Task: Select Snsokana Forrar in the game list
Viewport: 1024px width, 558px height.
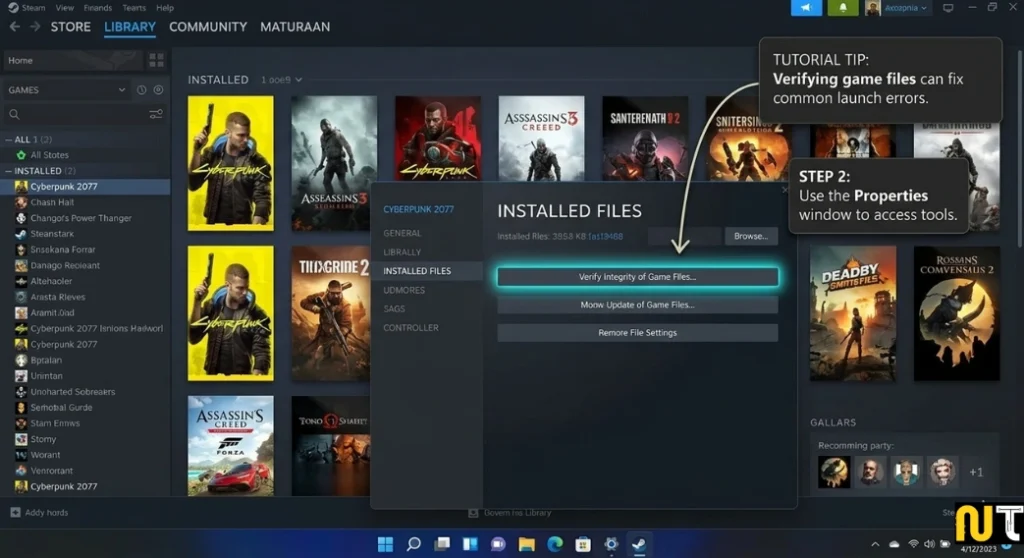Action: coord(63,250)
